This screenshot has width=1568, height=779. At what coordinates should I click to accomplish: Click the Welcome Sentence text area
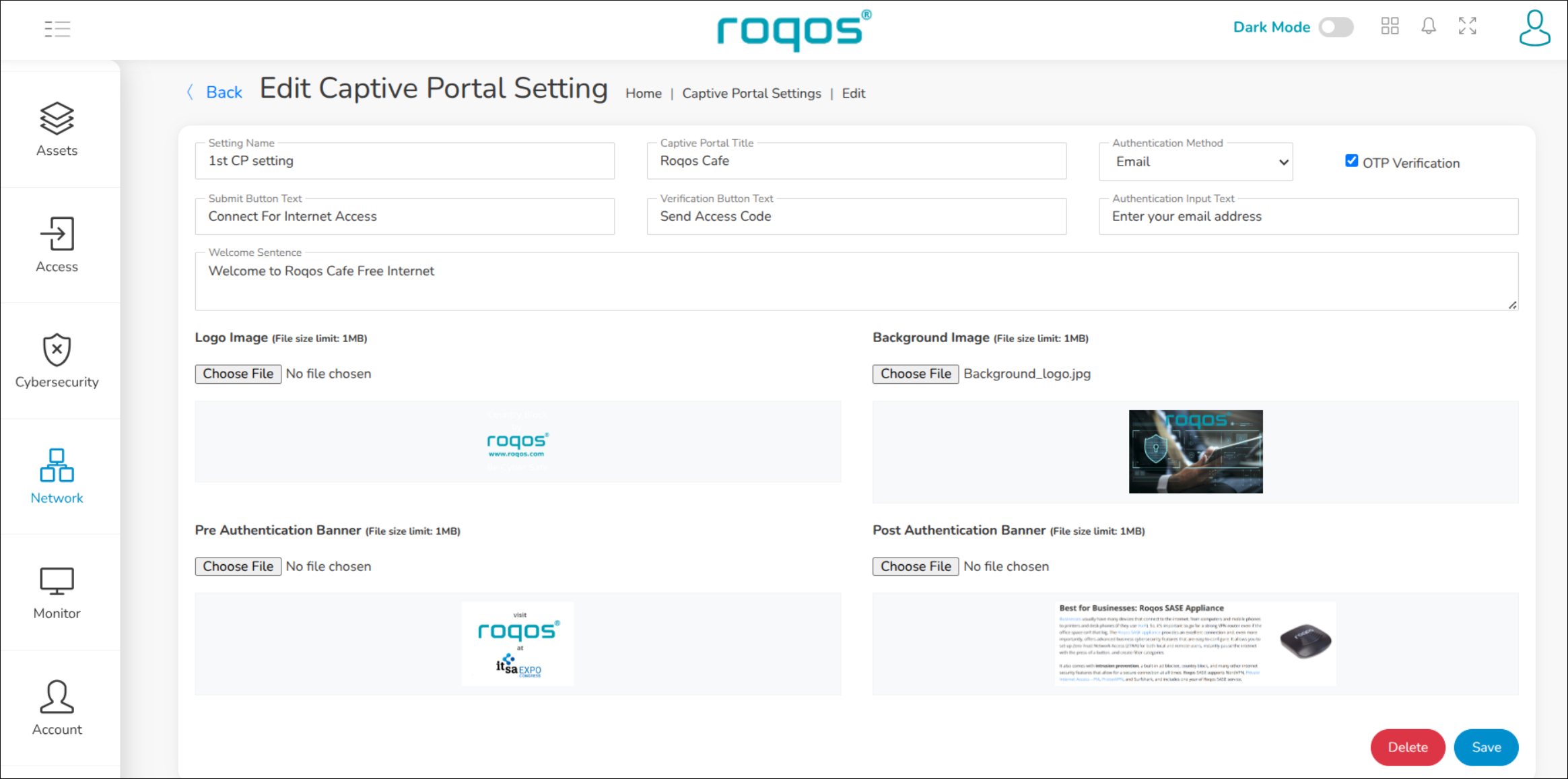click(855, 281)
